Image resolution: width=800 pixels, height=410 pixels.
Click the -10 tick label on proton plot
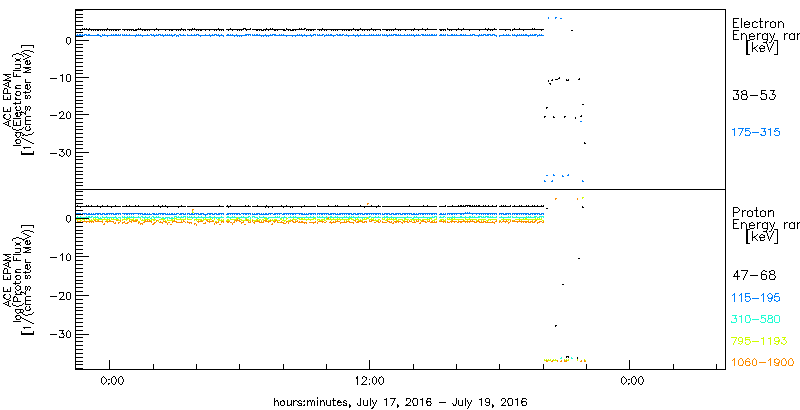60,257
